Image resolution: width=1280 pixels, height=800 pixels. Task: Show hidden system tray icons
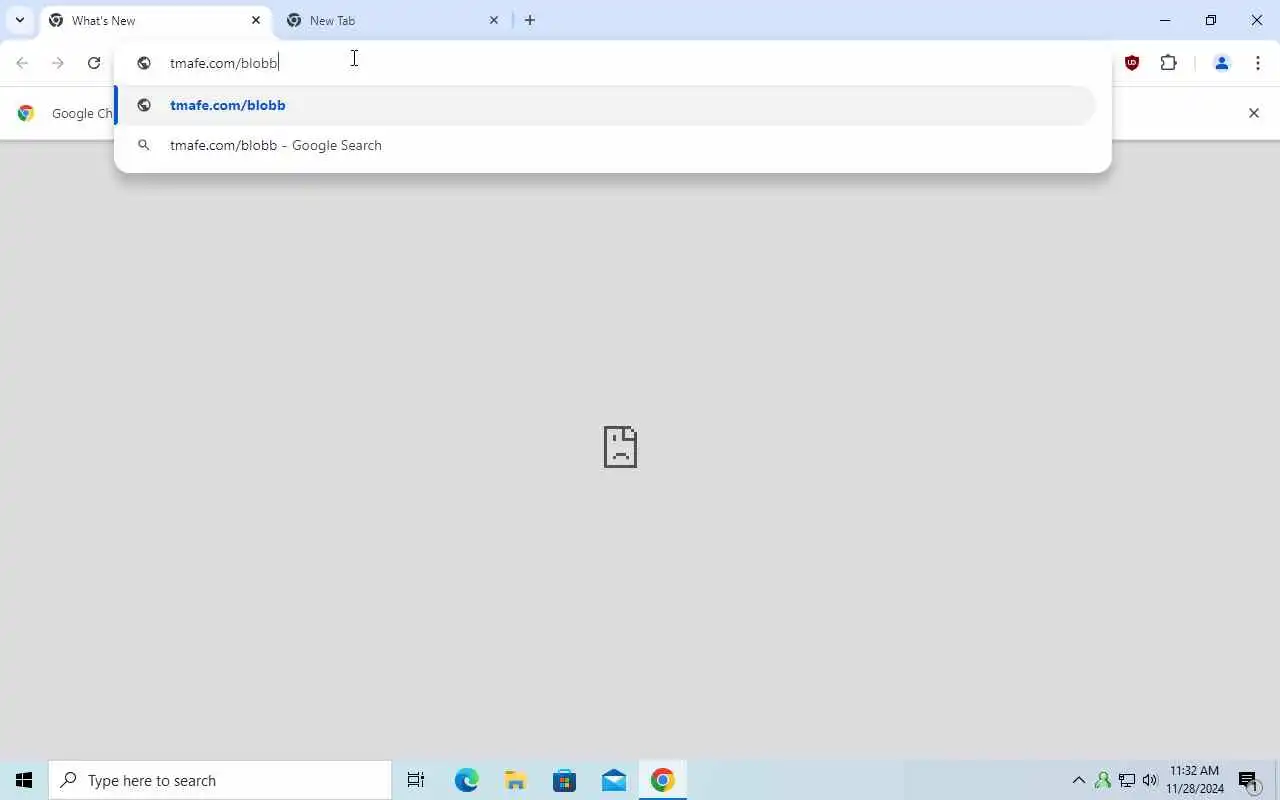coord(1079,780)
